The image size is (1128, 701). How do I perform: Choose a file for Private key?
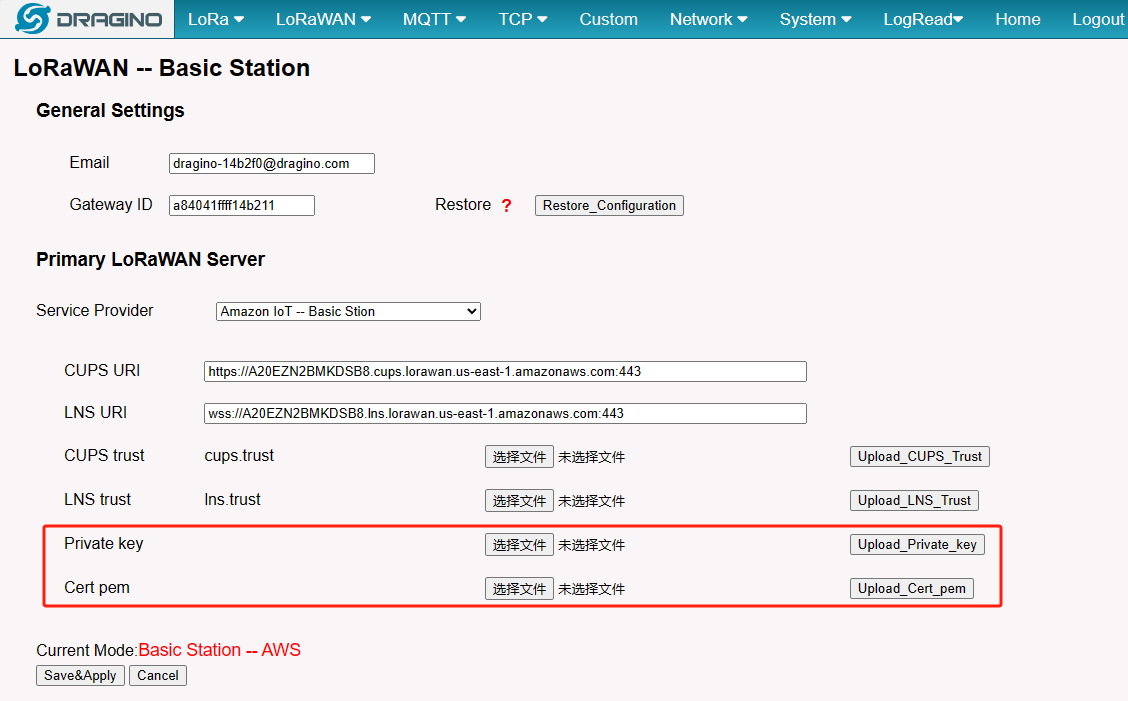click(519, 545)
